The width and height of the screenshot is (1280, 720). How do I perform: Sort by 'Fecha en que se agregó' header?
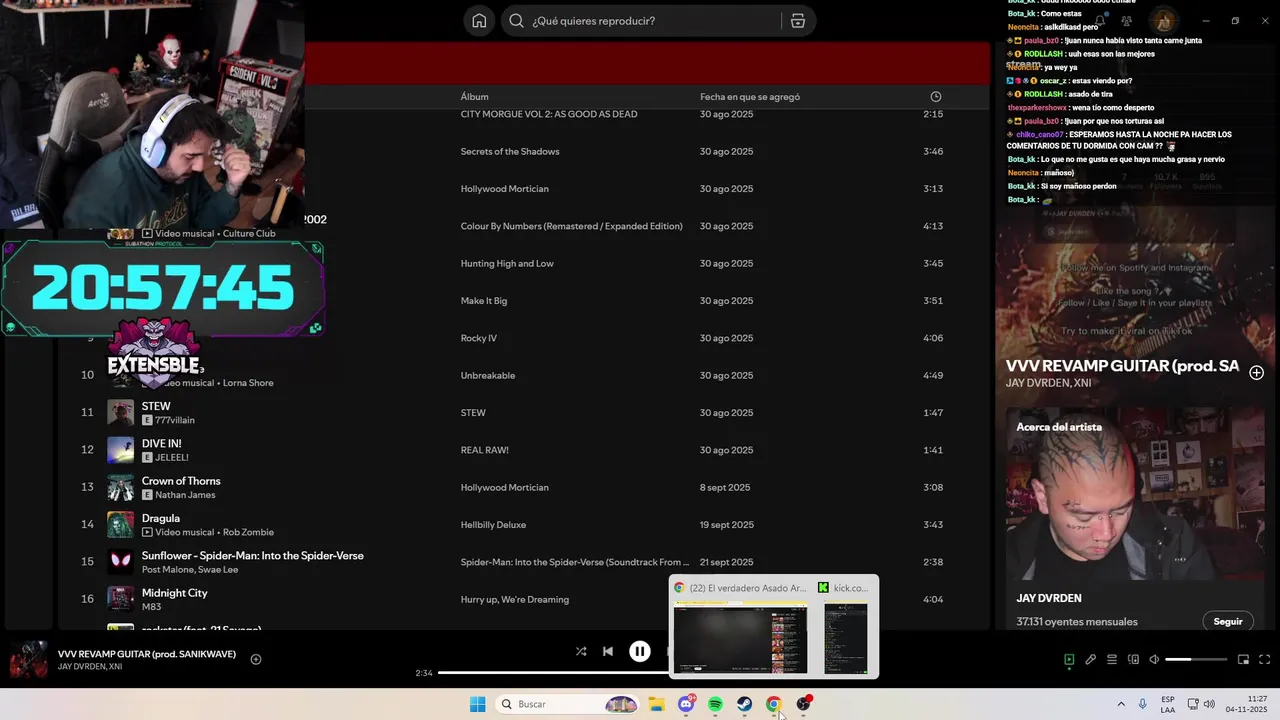750,97
